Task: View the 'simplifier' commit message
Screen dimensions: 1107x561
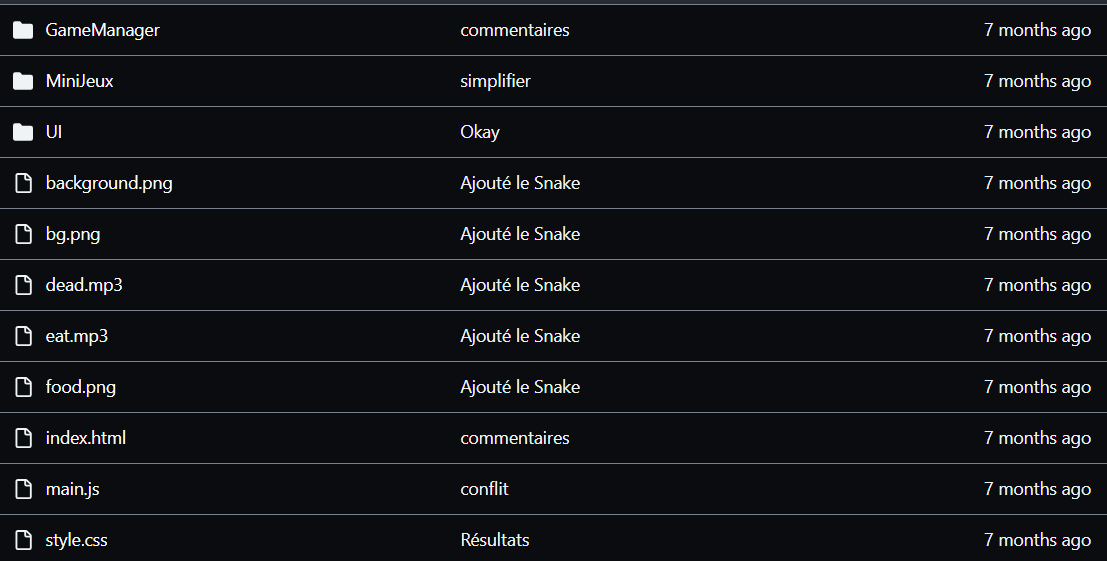Action: pos(495,81)
